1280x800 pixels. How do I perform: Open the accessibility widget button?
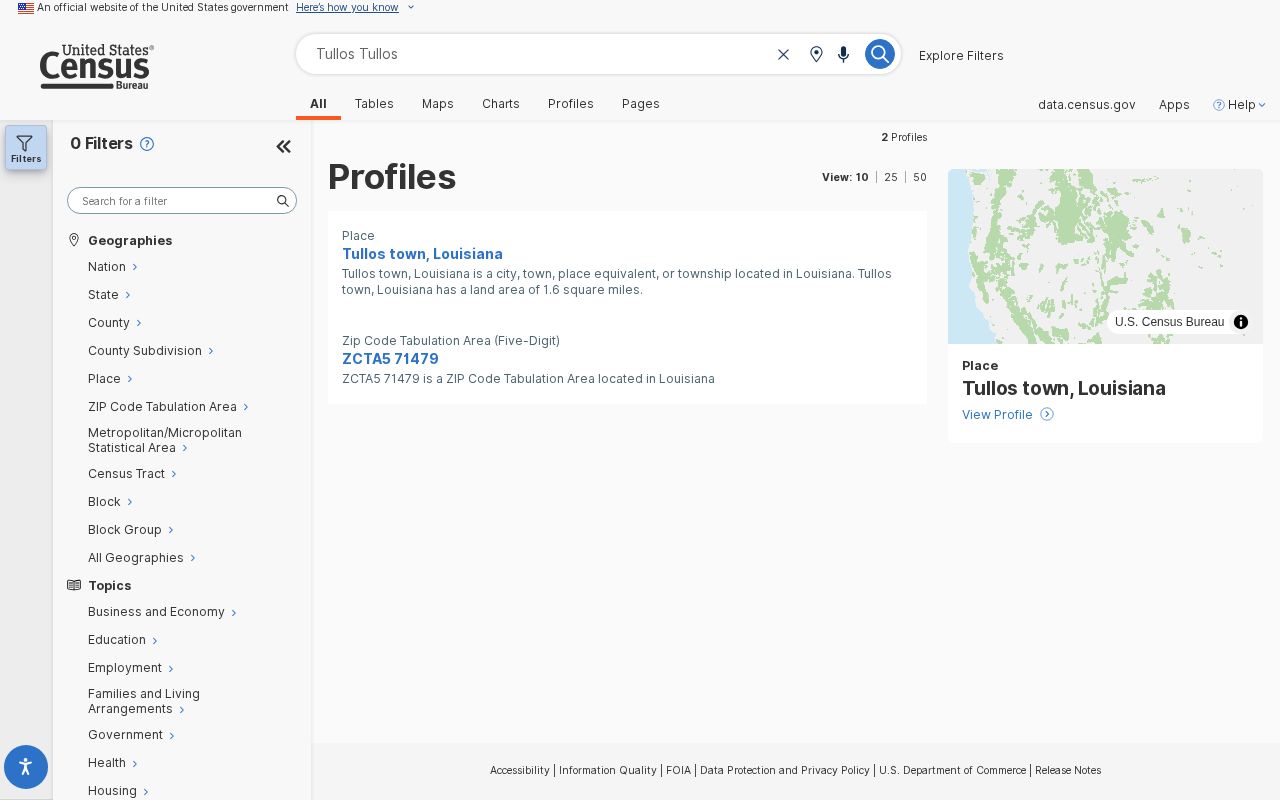coord(26,767)
